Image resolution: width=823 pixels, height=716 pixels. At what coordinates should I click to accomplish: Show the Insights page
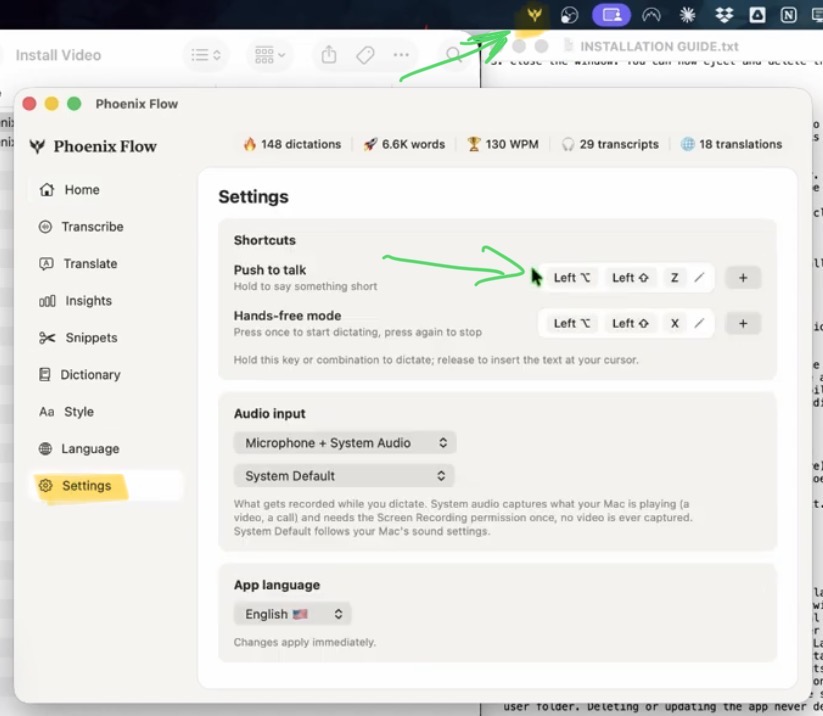point(105,301)
